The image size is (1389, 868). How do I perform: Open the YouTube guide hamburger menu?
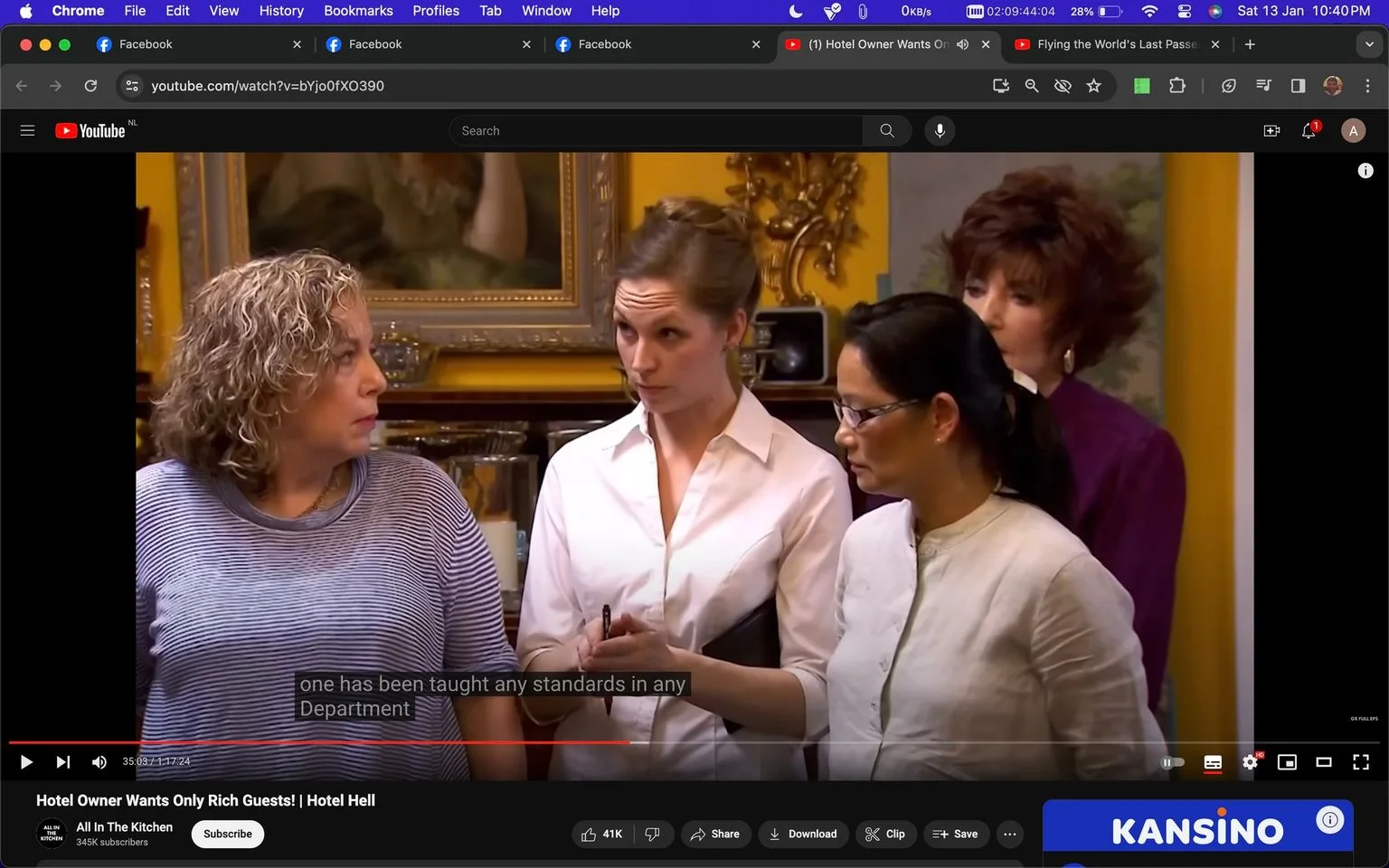(28, 131)
